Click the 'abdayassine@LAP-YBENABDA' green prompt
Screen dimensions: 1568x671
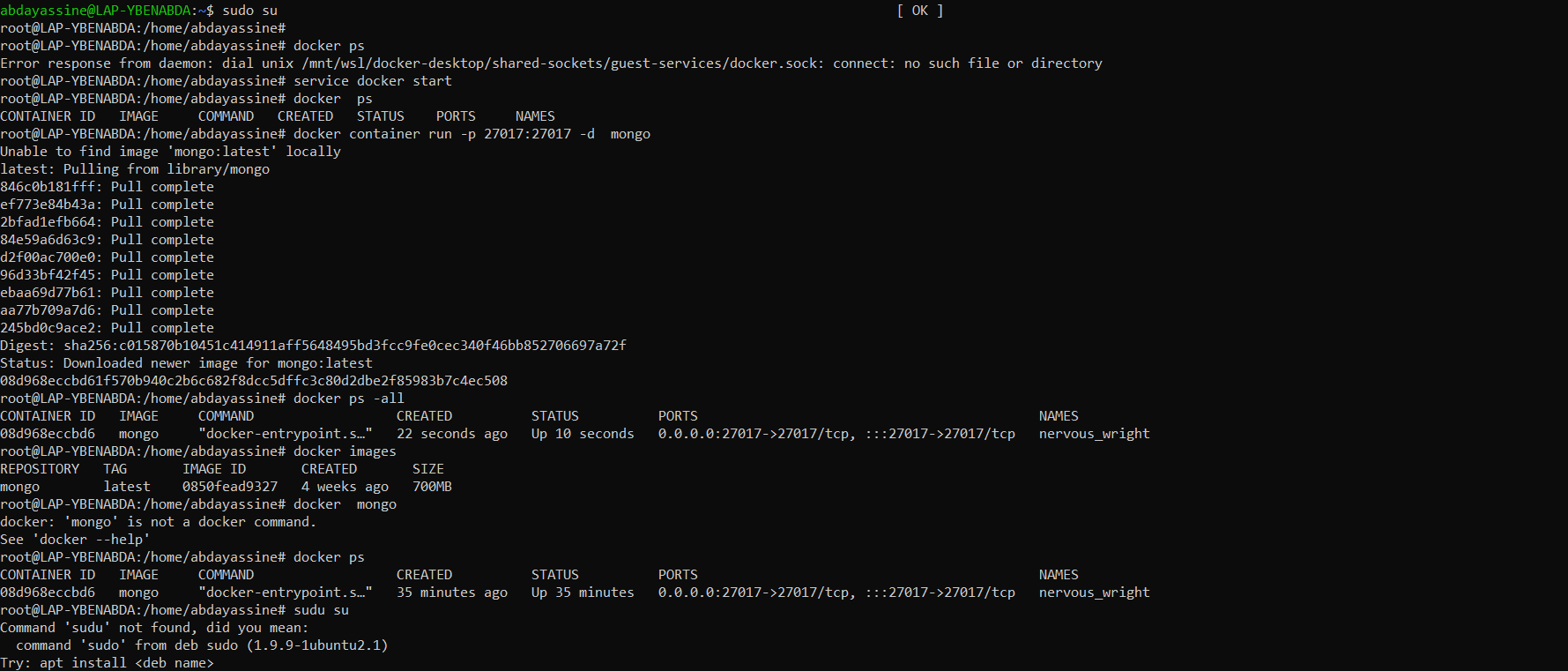coord(95,11)
